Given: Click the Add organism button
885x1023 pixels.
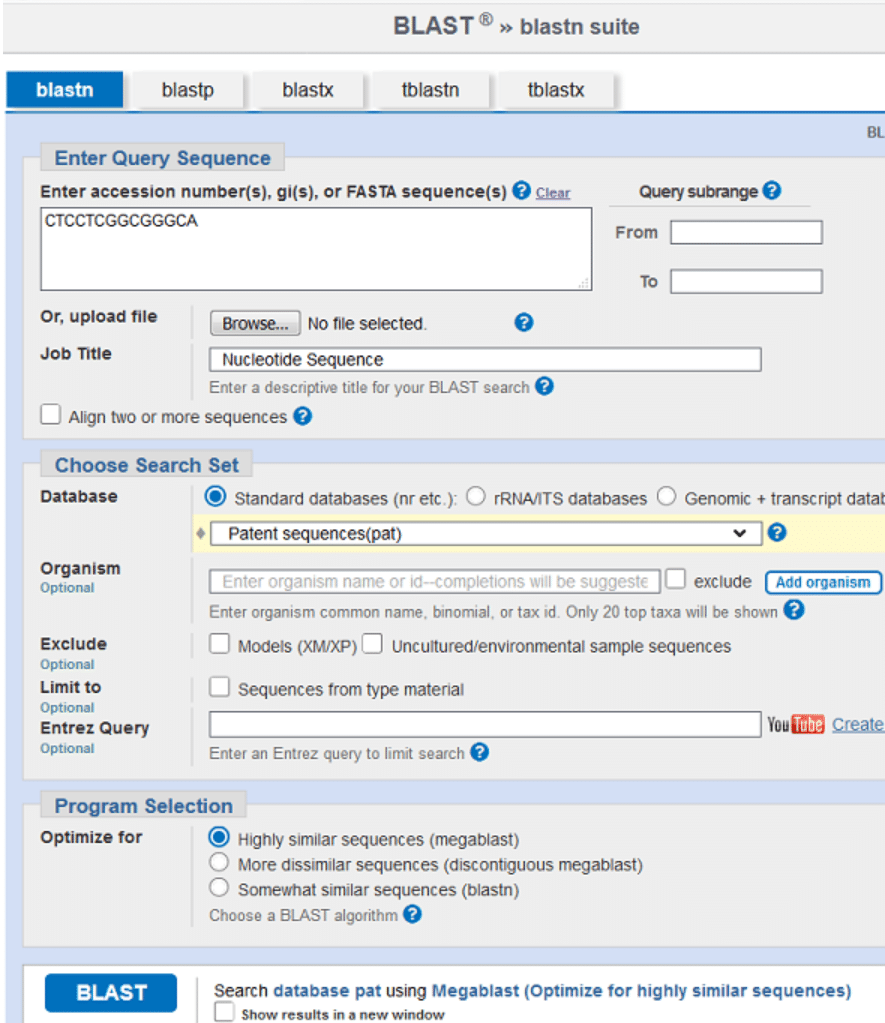Looking at the screenshot, I should tap(823, 582).
